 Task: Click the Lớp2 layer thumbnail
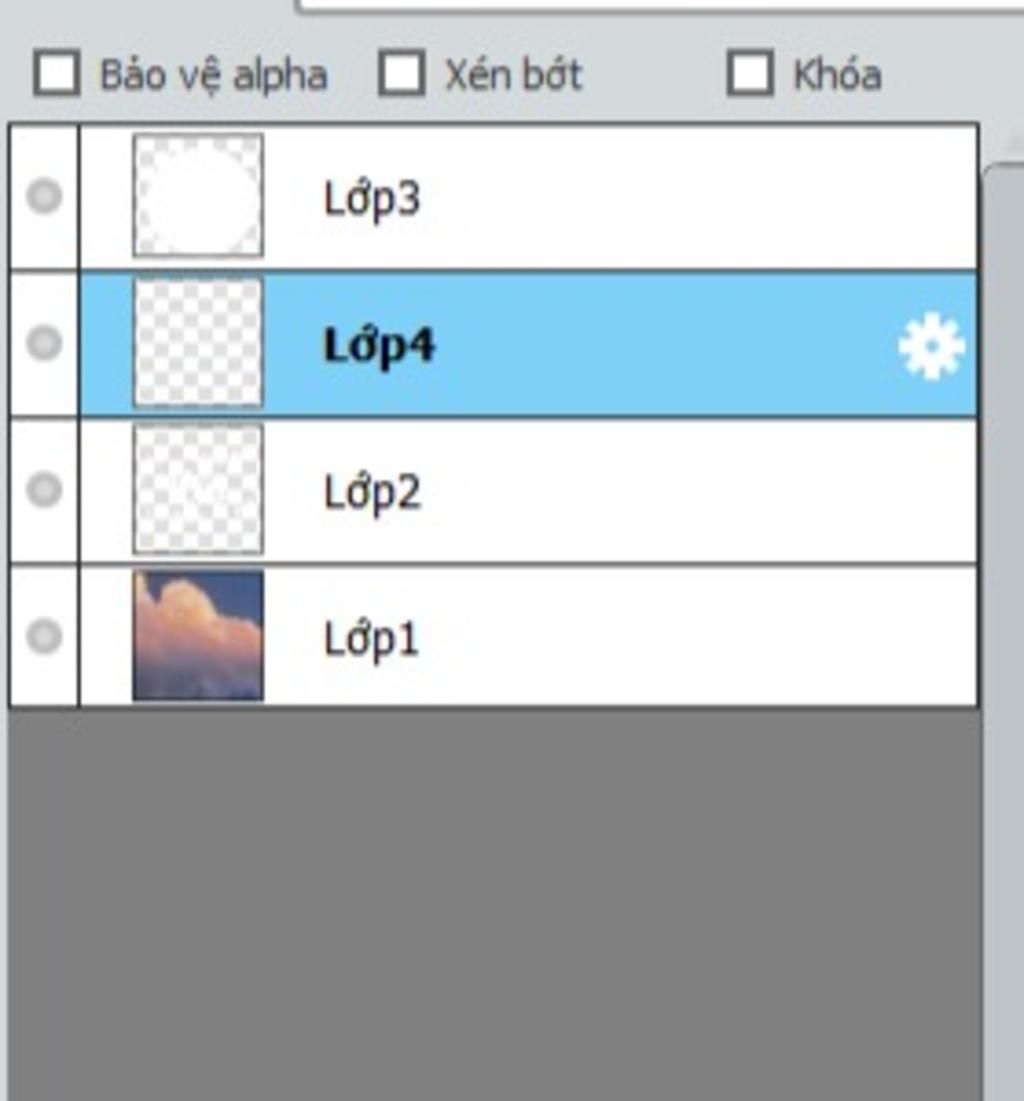point(198,489)
